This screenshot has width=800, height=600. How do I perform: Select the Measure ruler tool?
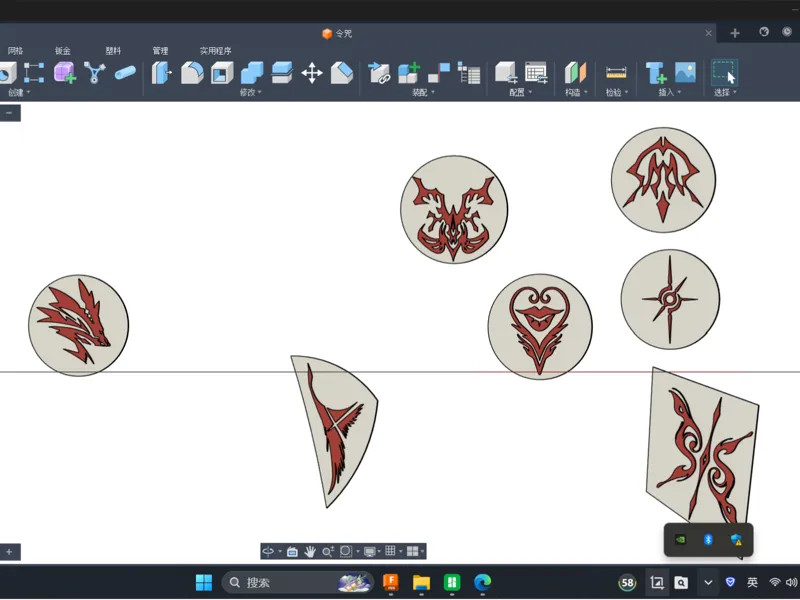(616, 72)
